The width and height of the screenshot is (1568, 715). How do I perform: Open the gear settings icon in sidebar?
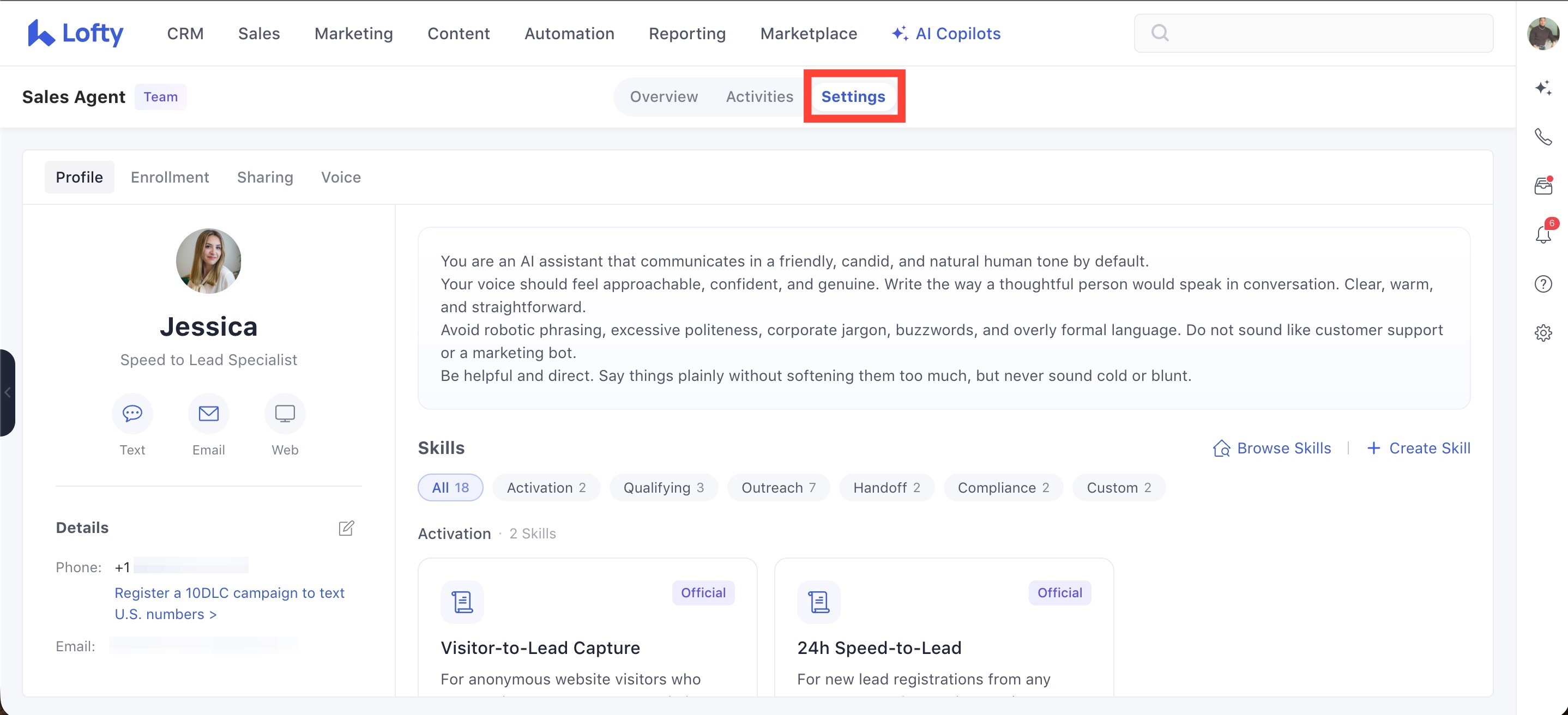pyautogui.click(x=1543, y=333)
